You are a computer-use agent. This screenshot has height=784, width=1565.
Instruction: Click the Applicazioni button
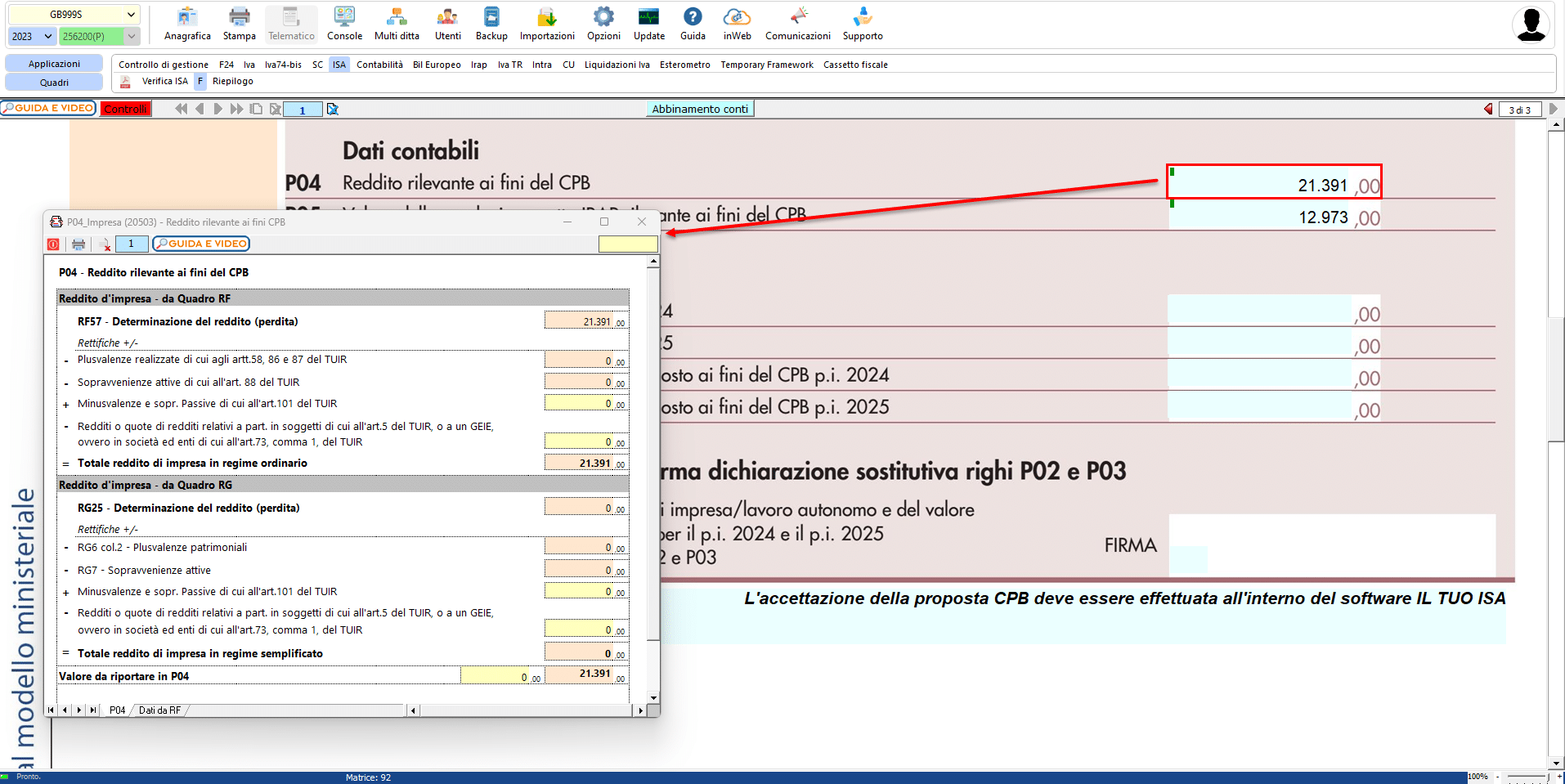tap(54, 64)
